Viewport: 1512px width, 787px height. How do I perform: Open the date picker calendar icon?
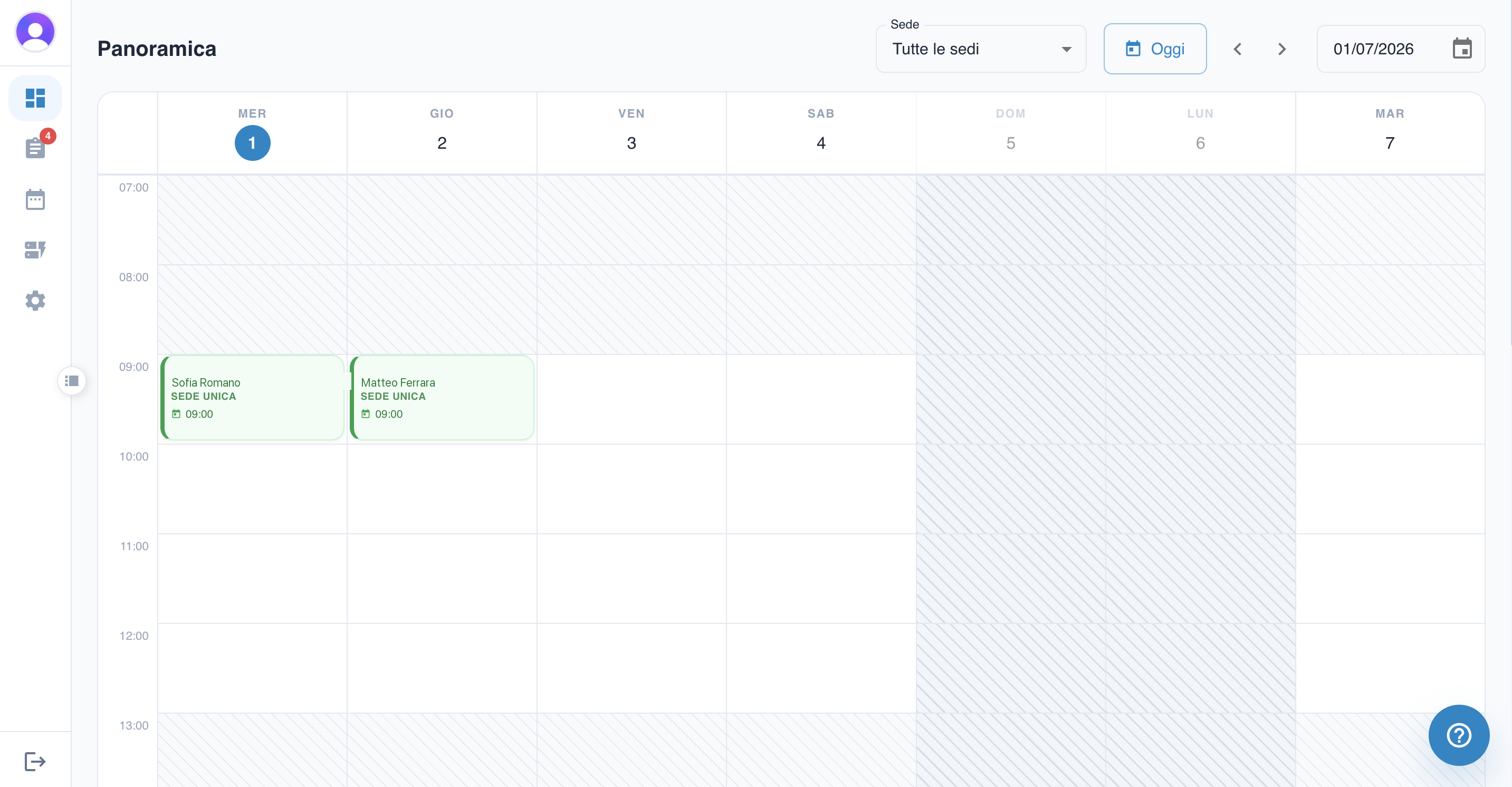click(x=1462, y=49)
